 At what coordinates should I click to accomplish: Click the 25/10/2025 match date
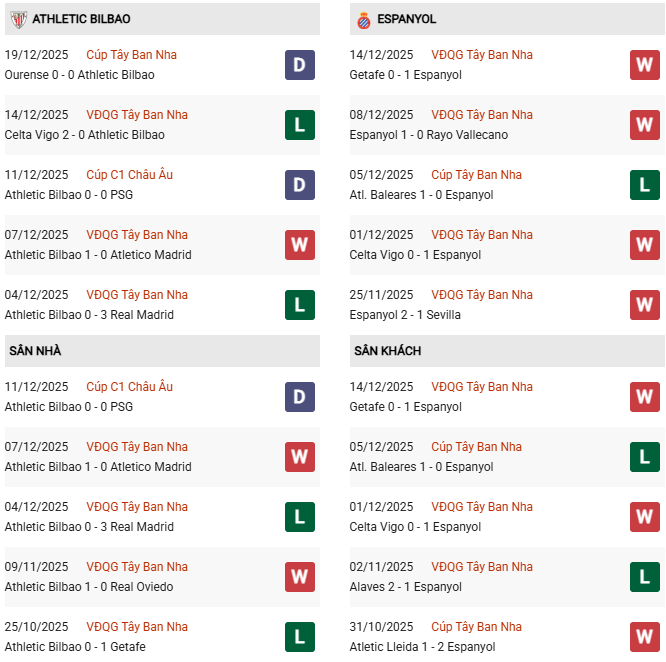[x=37, y=627]
